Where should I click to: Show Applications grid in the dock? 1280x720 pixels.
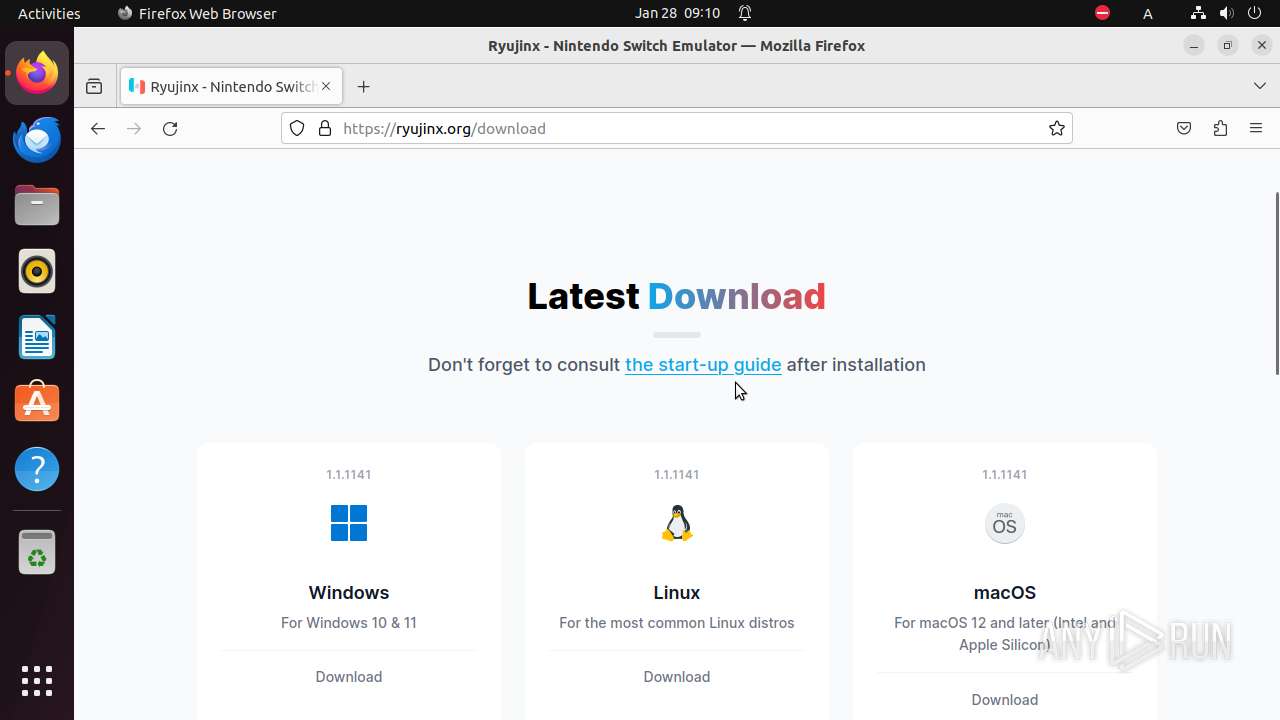(37, 681)
